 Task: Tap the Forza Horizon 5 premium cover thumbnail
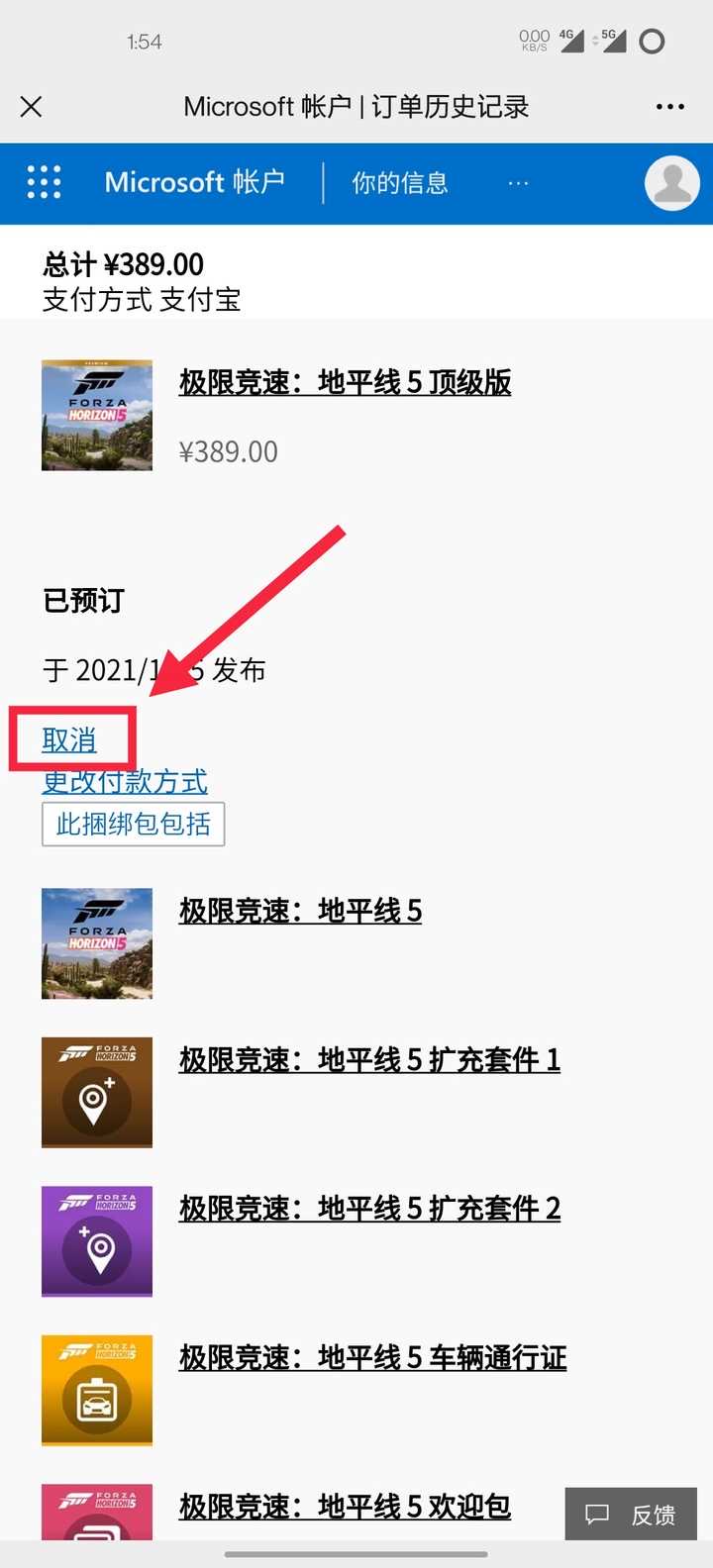[x=97, y=415]
